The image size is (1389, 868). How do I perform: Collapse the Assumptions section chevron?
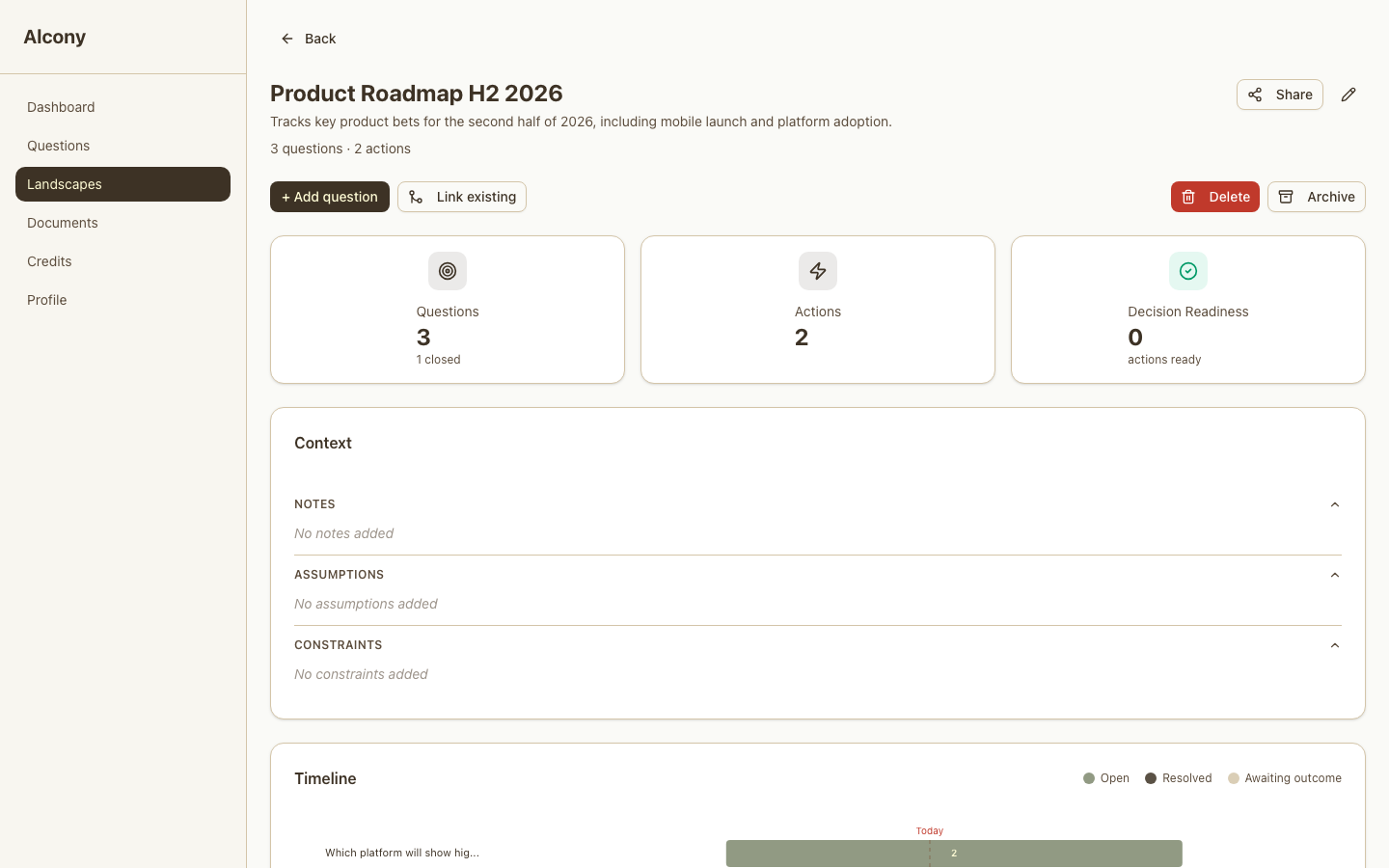pos(1335,575)
